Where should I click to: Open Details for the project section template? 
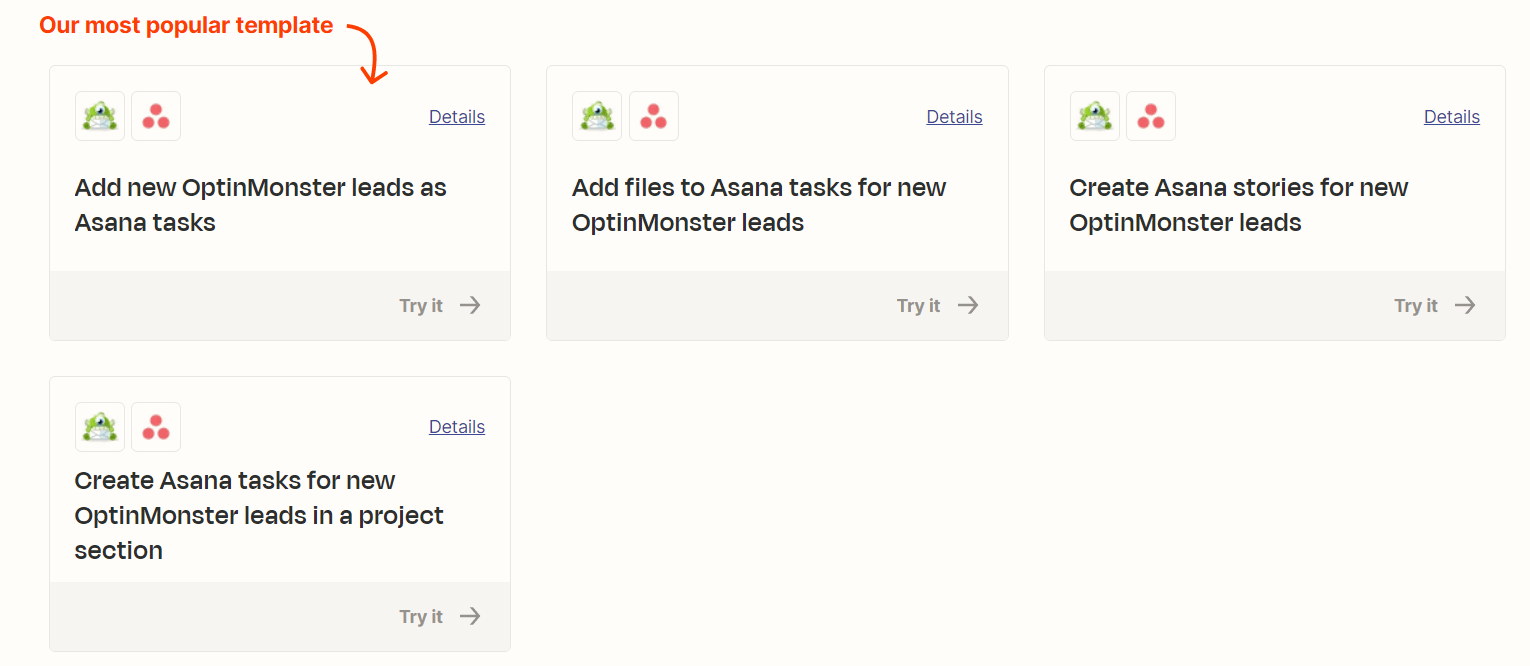coord(457,426)
